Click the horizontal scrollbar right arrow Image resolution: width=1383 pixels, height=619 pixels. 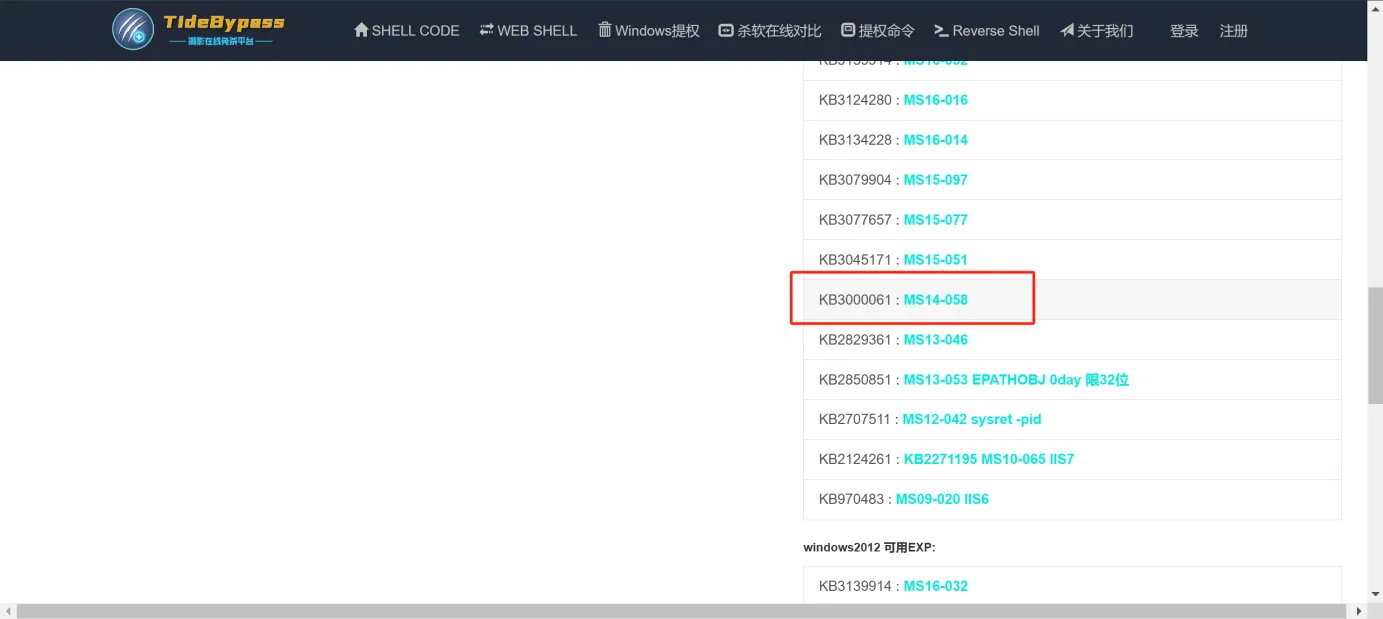1359,610
